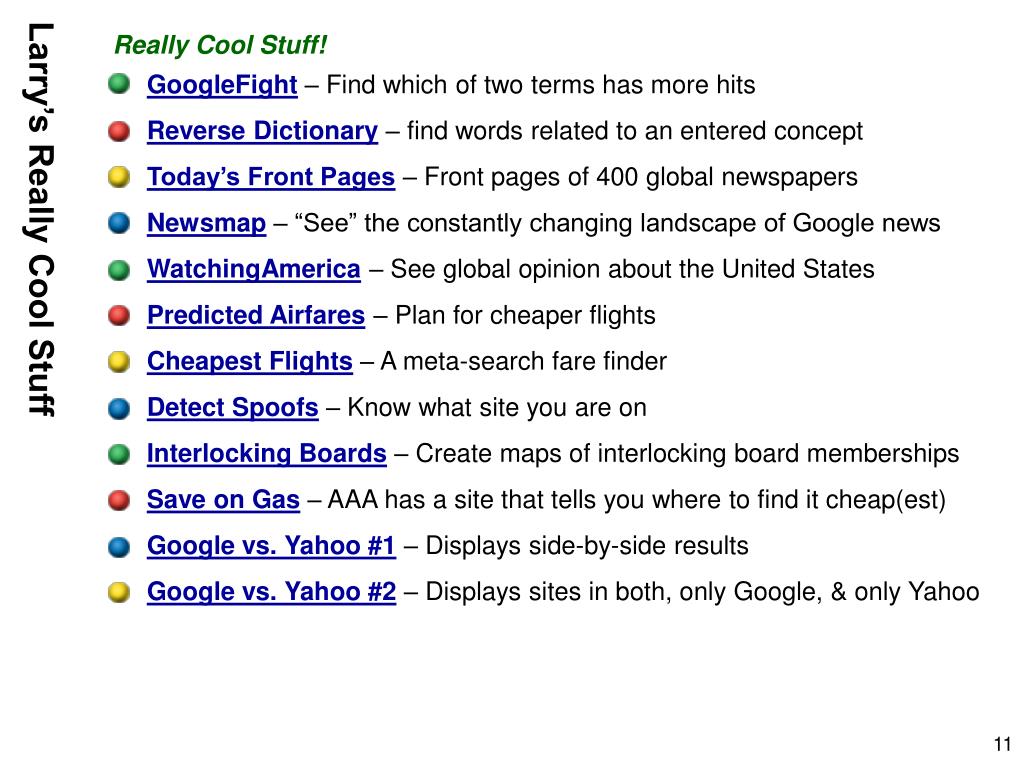Image resolution: width=1024 pixels, height=768 pixels.
Task: Open Google vs. Yahoo #1 link
Action: pos(271,546)
